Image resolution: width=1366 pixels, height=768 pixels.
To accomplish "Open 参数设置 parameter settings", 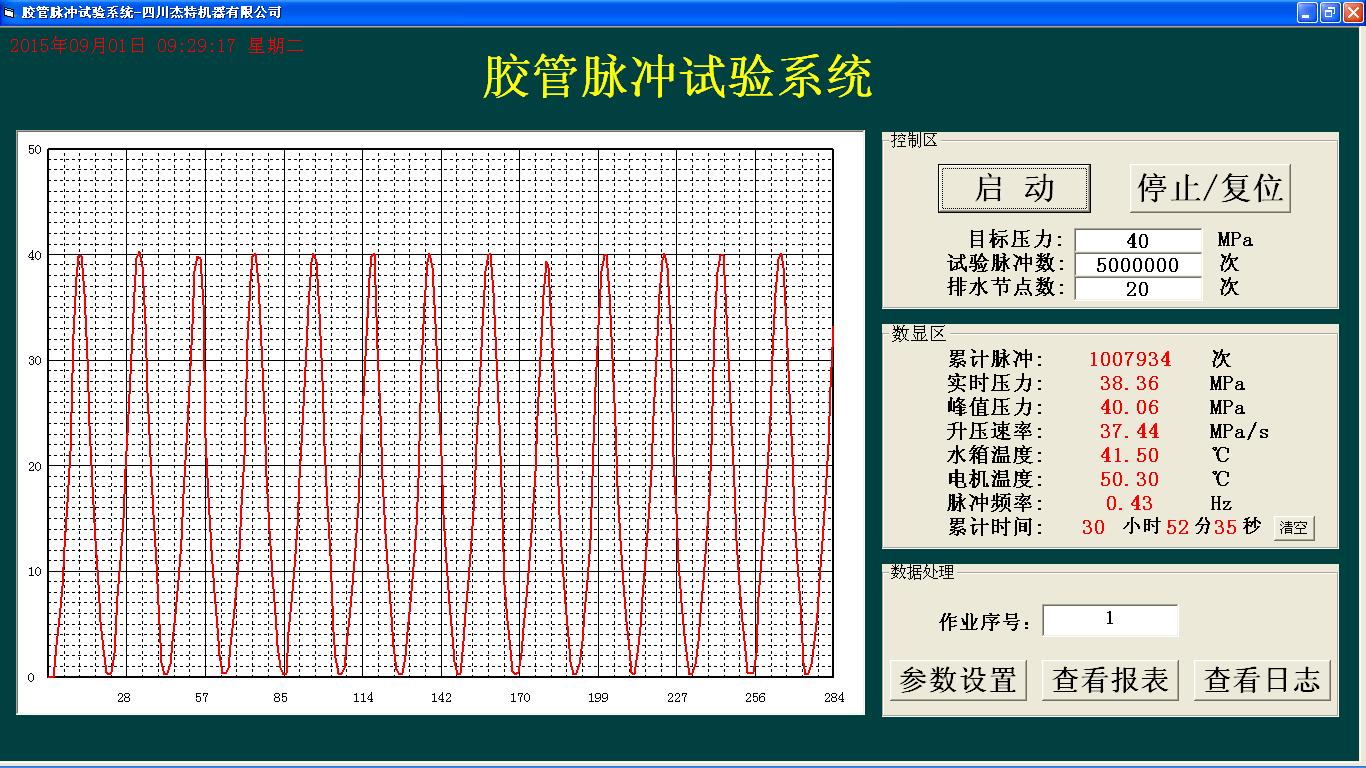I will (x=958, y=680).
